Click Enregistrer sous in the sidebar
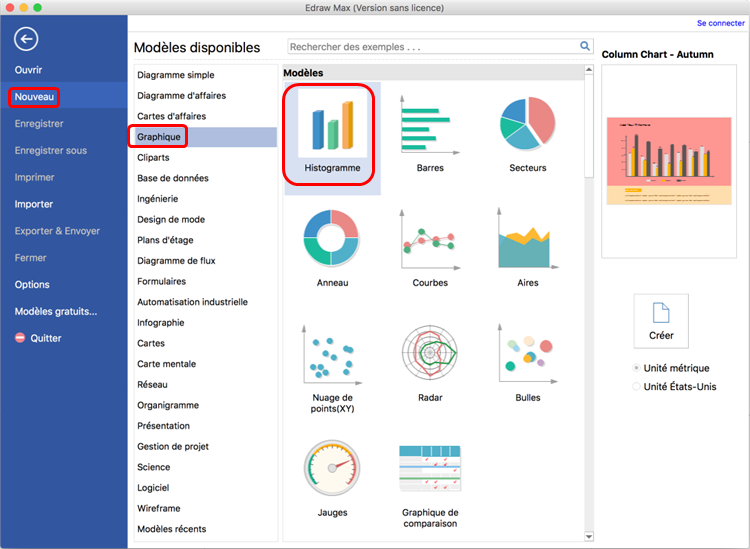The image size is (750, 549). (x=51, y=150)
